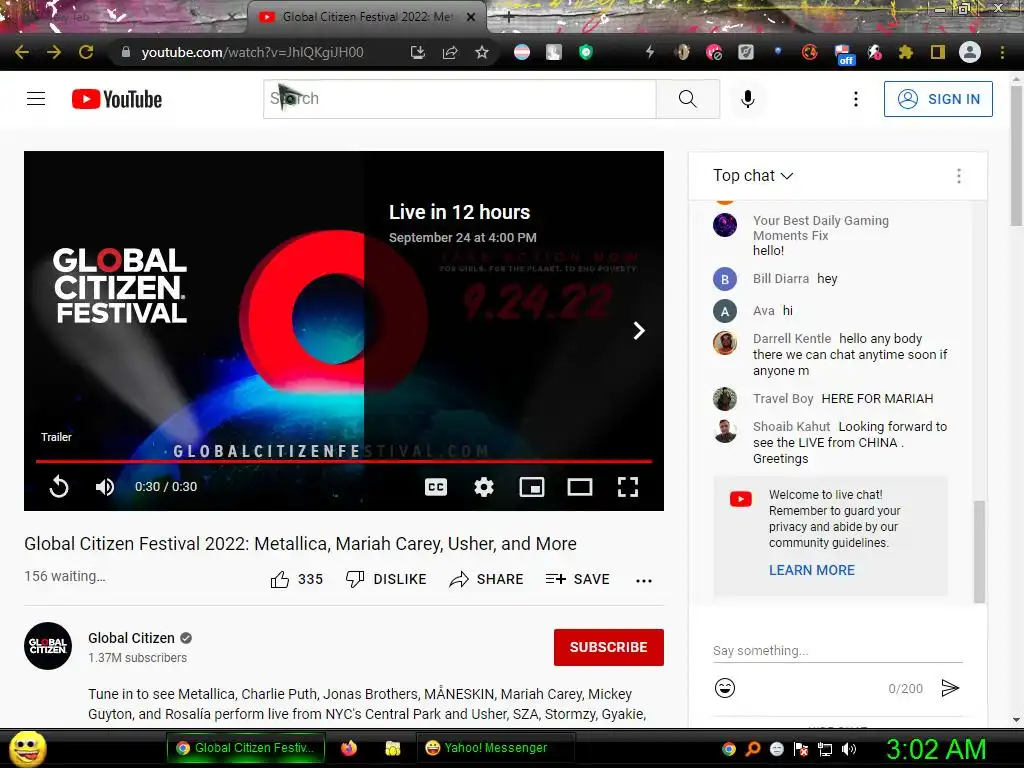Mute the video volume
This screenshot has height=768, width=1024.
104,487
